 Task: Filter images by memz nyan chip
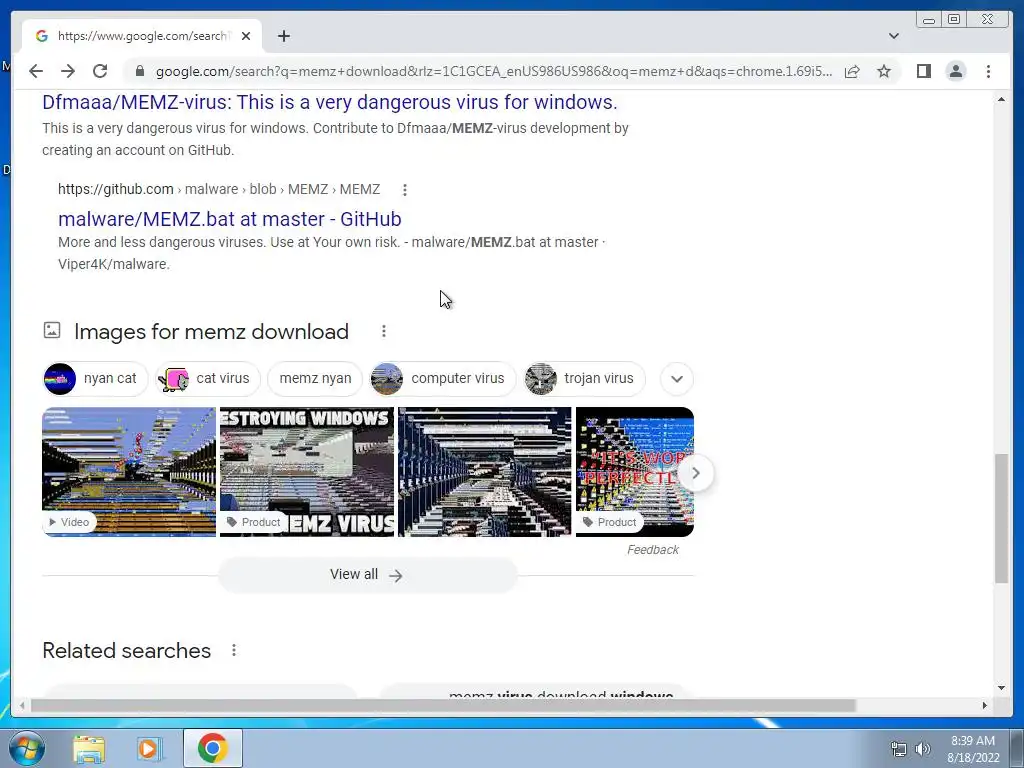pos(315,378)
